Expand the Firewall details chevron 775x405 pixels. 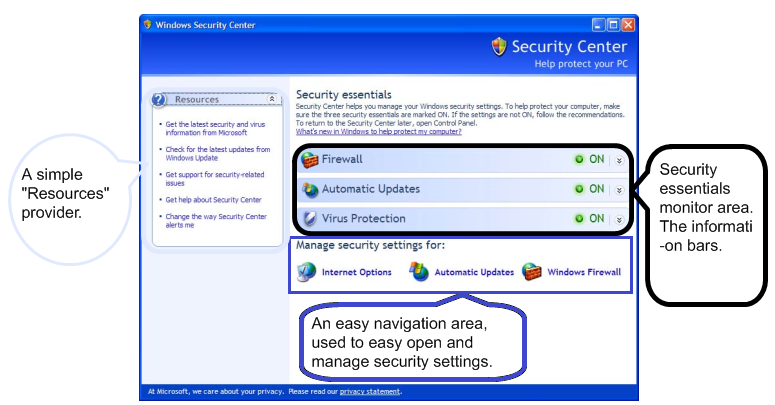pyautogui.click(x=619, y=160)
